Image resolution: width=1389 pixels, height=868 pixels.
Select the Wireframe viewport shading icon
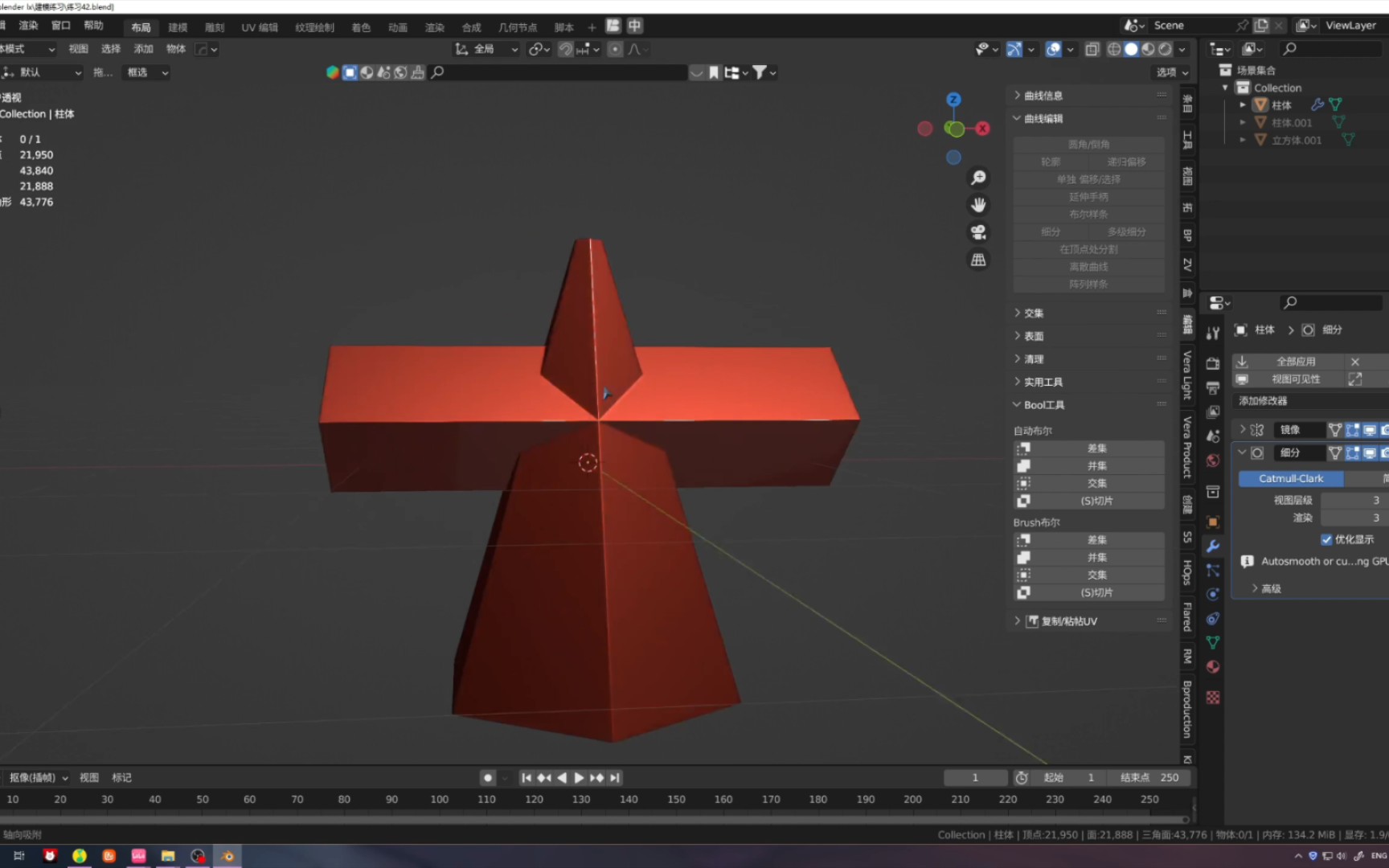coord(1113,49)
